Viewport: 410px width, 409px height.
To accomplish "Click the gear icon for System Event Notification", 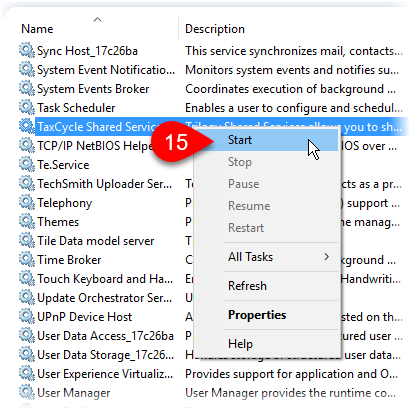I will 27,69.
